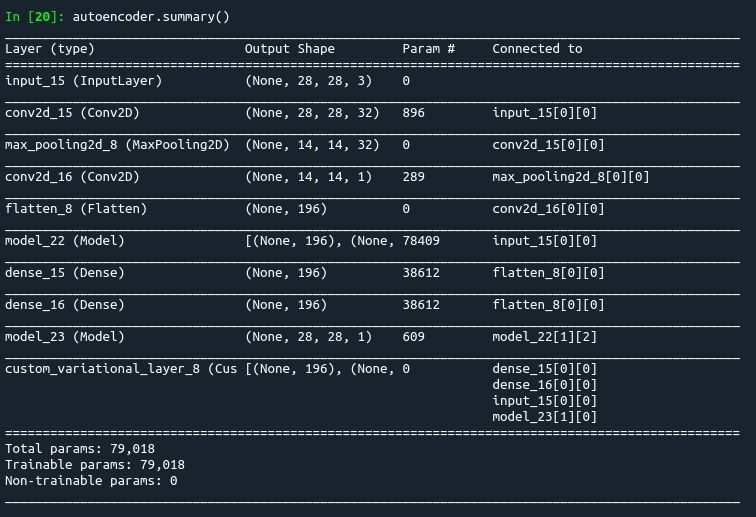Click the 'Connected to' column header

click(x=537, y=49)
